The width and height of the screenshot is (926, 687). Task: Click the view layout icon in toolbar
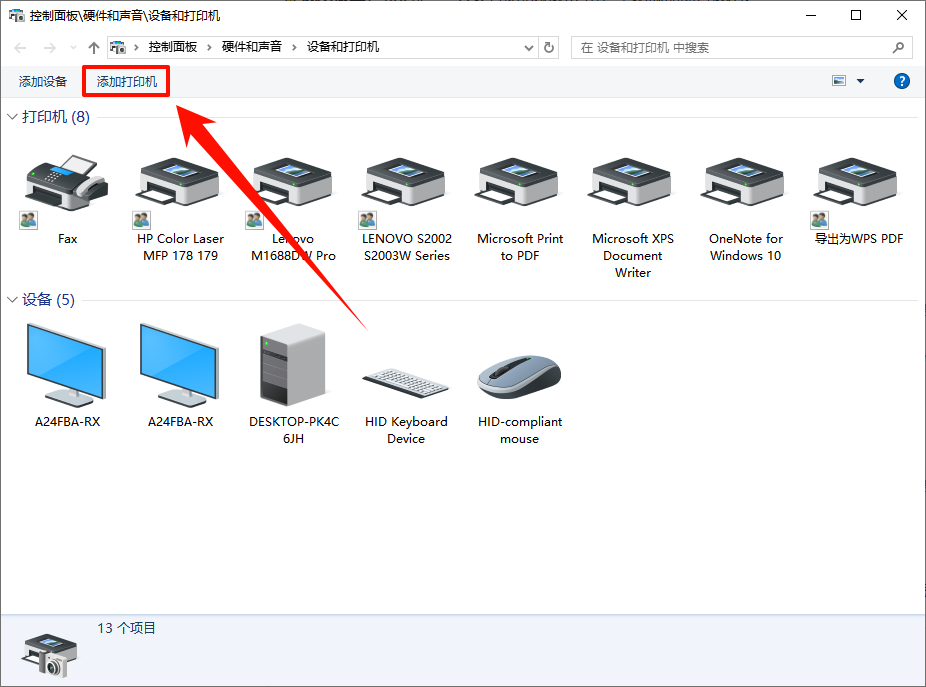tap(839, 81)
